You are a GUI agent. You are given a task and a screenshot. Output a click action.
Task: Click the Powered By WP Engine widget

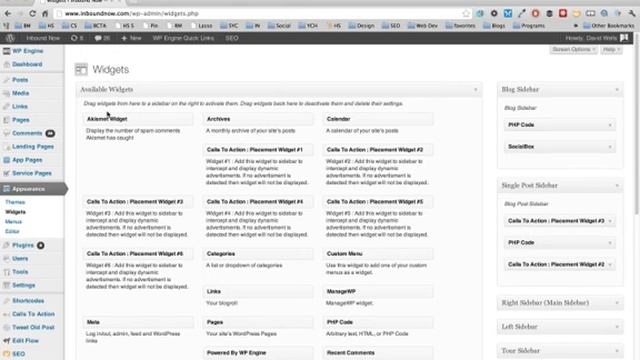[x=258, y=353]
